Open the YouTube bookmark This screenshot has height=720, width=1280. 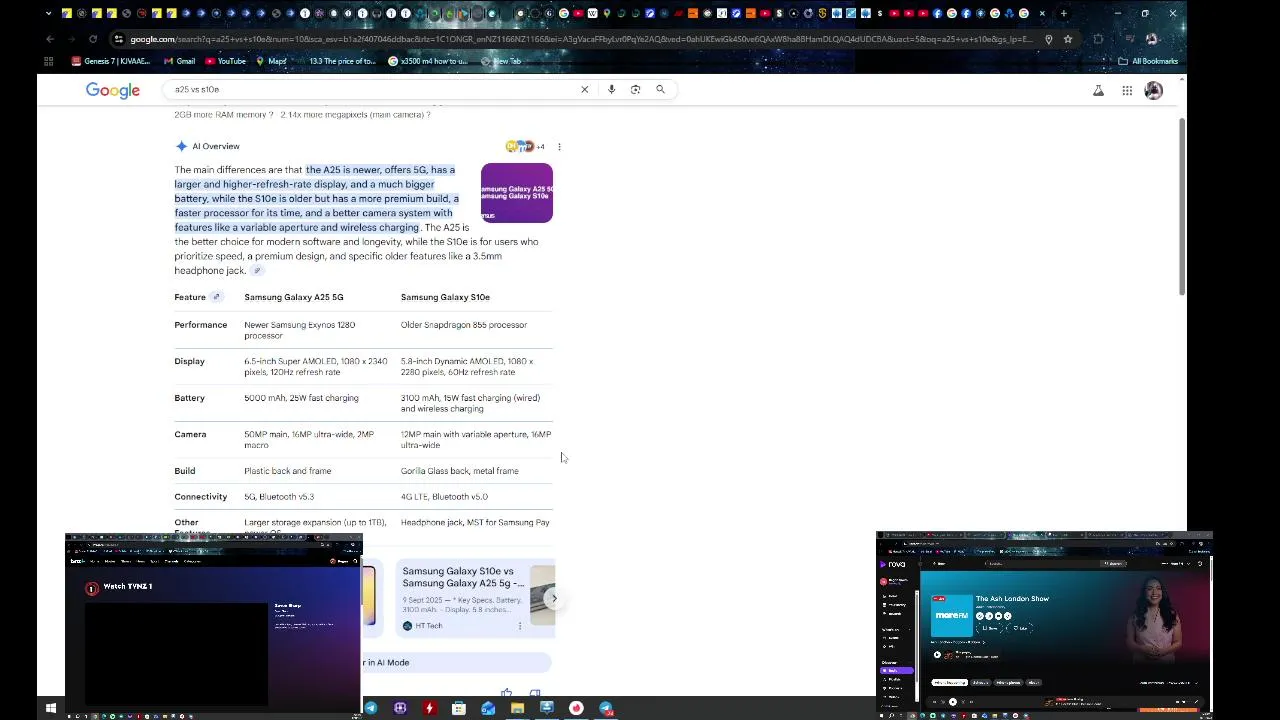click(x=226, y=61)
